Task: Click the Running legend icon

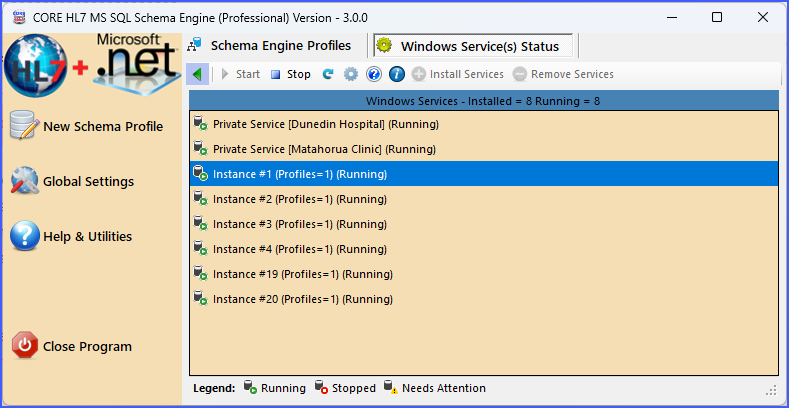Action: click(x=251, y=388)
